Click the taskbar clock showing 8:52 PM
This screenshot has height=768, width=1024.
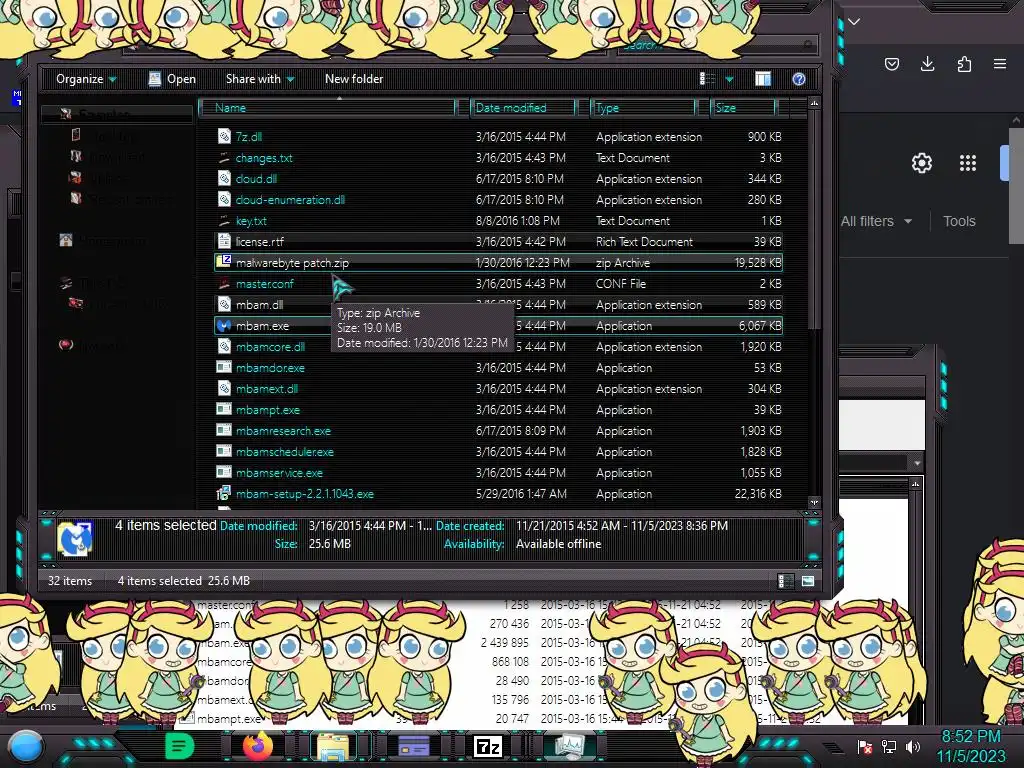click(x=970, y=737)
